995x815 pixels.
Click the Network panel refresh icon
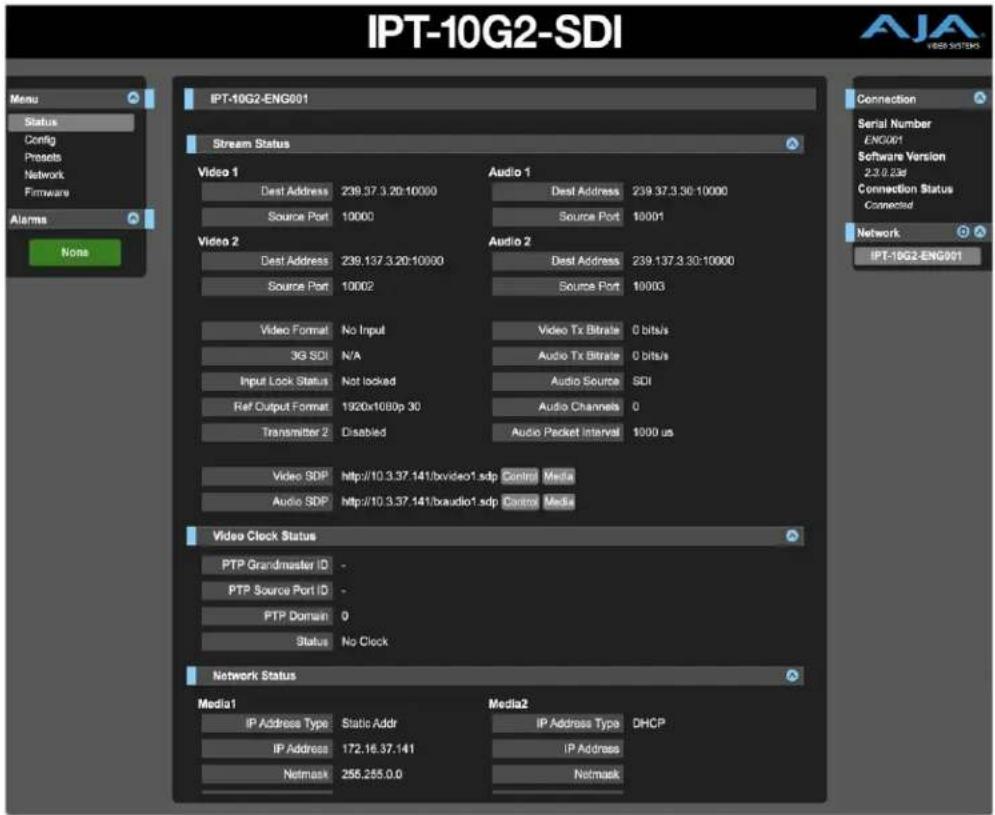point(963,232)
